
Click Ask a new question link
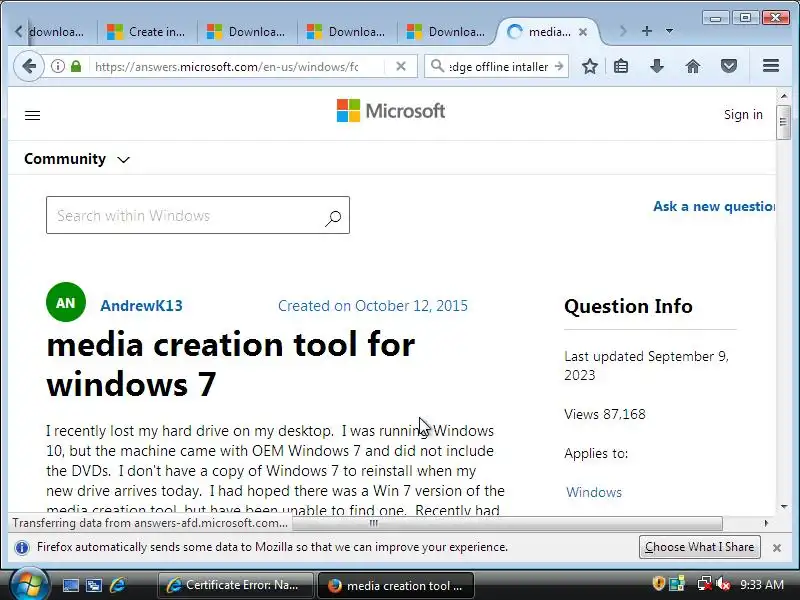coord(714,206)
